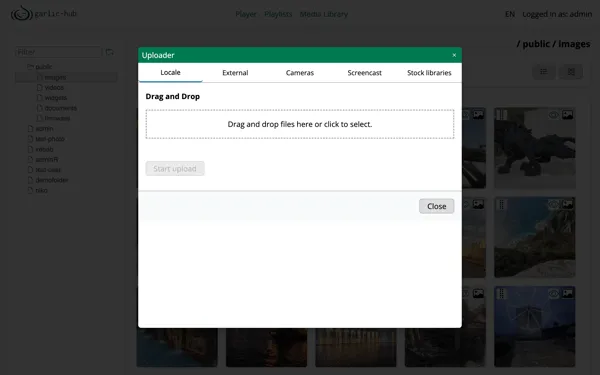The height and width of the screenshot is (375, 600).
Task: Switch to the Locale tab
Action: (170, 73)
